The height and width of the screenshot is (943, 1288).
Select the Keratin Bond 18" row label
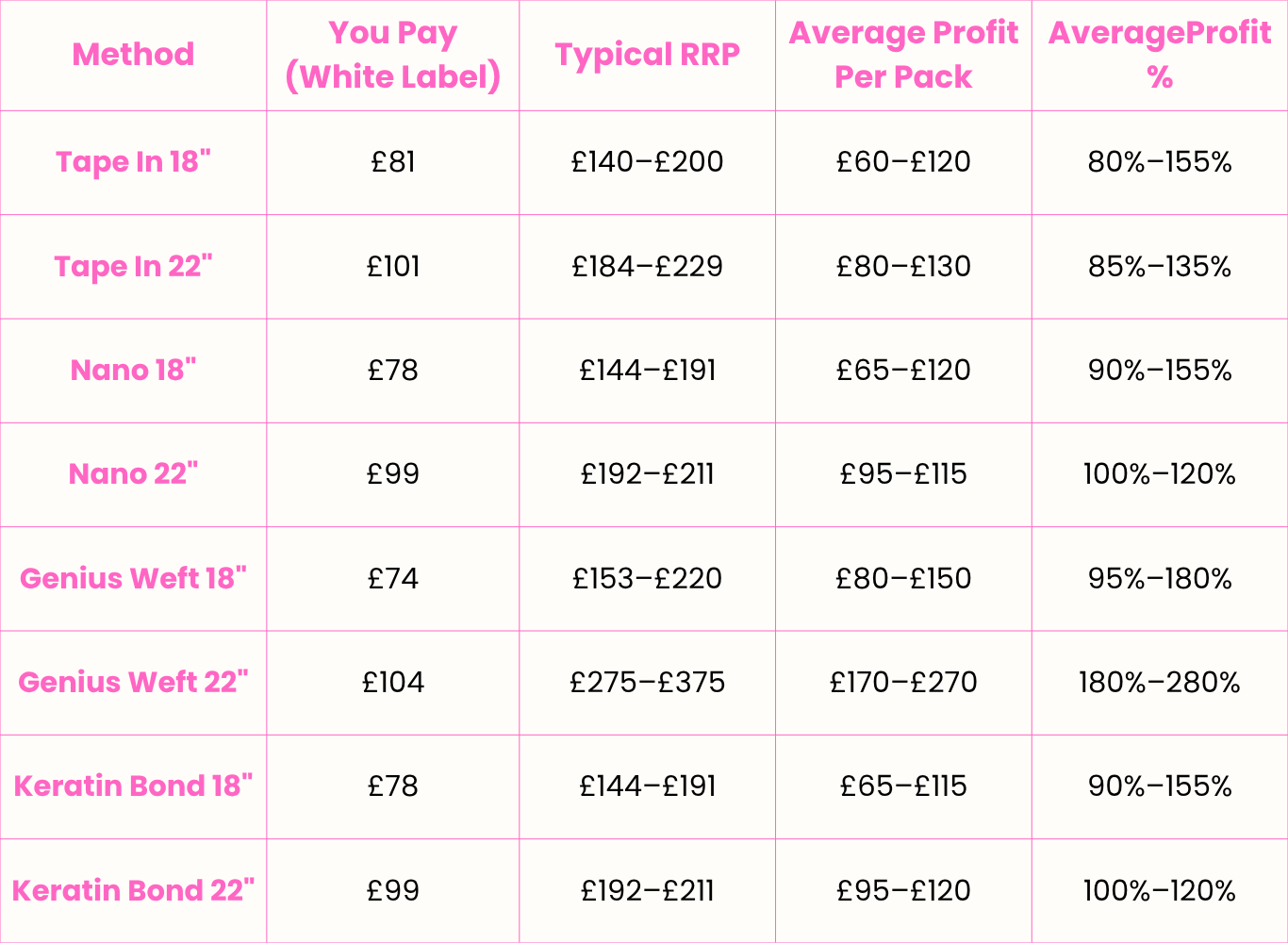pyautogui.click(x=133, y=786)
